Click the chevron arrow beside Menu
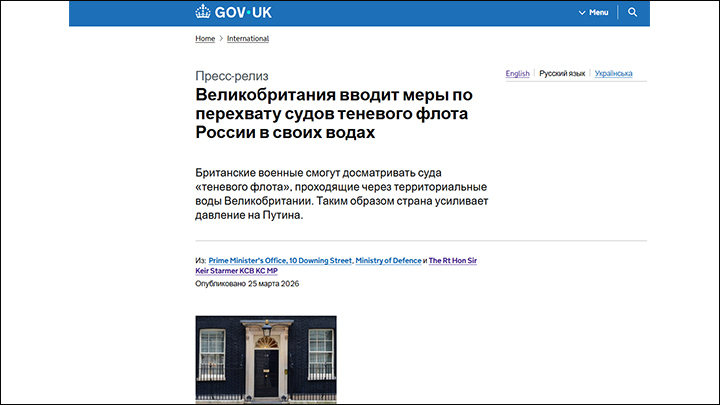720x405 pixels. [582, 13]
